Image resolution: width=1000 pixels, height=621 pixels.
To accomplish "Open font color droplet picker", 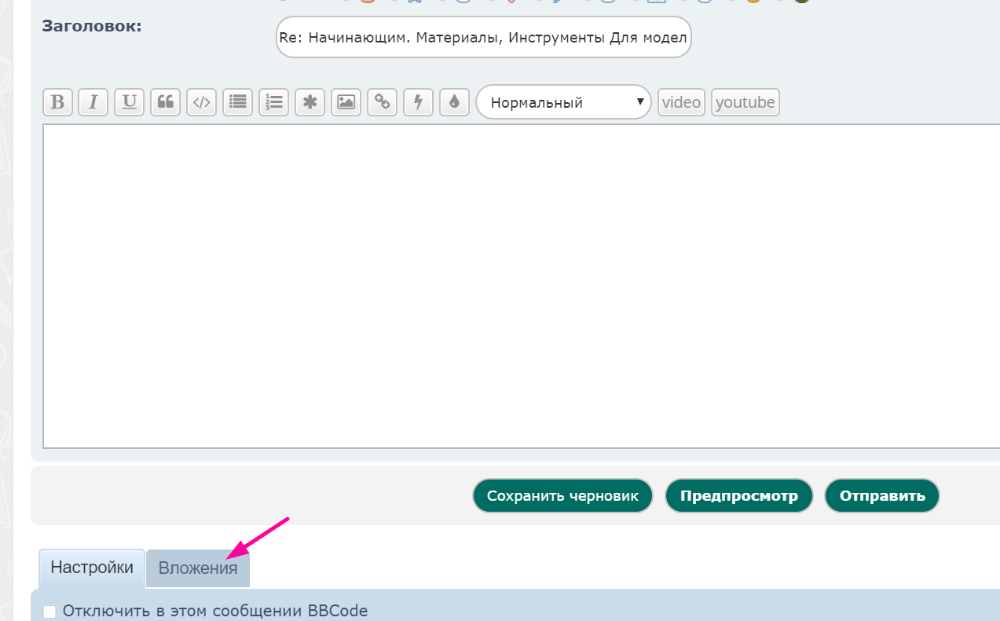I will tap(454, 102).
